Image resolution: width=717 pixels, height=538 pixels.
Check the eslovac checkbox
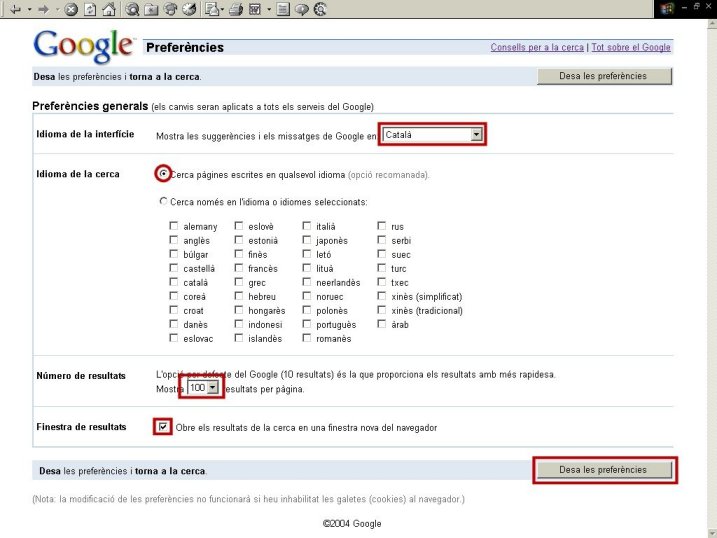pyautogui.click(x=174, y=338)
